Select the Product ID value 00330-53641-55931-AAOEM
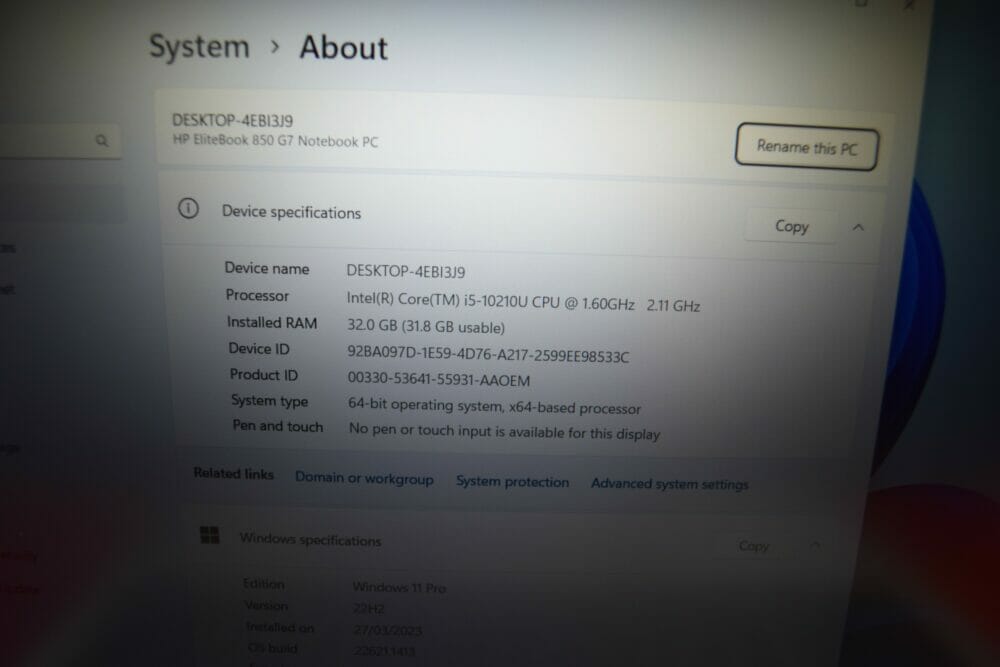The width and height of the screenshot is (1000, 667). coord(439,379)
